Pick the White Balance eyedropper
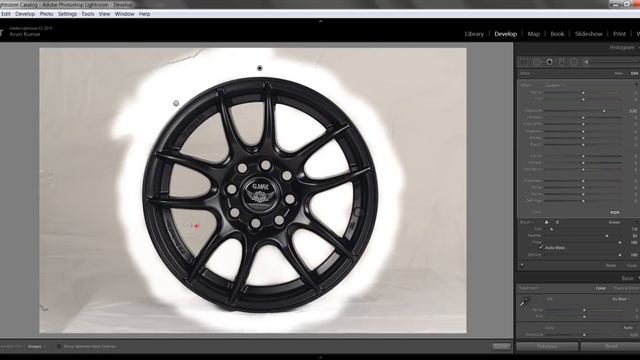 click(x=524, y=302)
